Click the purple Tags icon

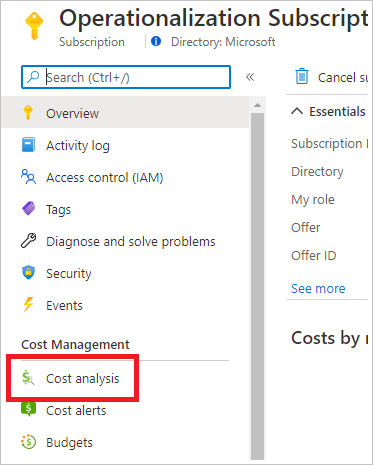(28, 209)
